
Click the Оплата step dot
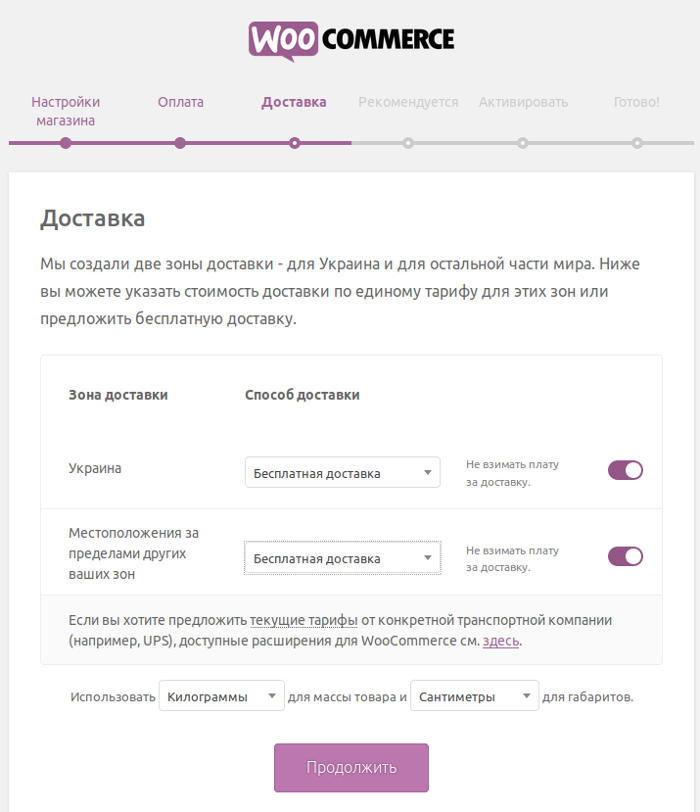point(180,143)
